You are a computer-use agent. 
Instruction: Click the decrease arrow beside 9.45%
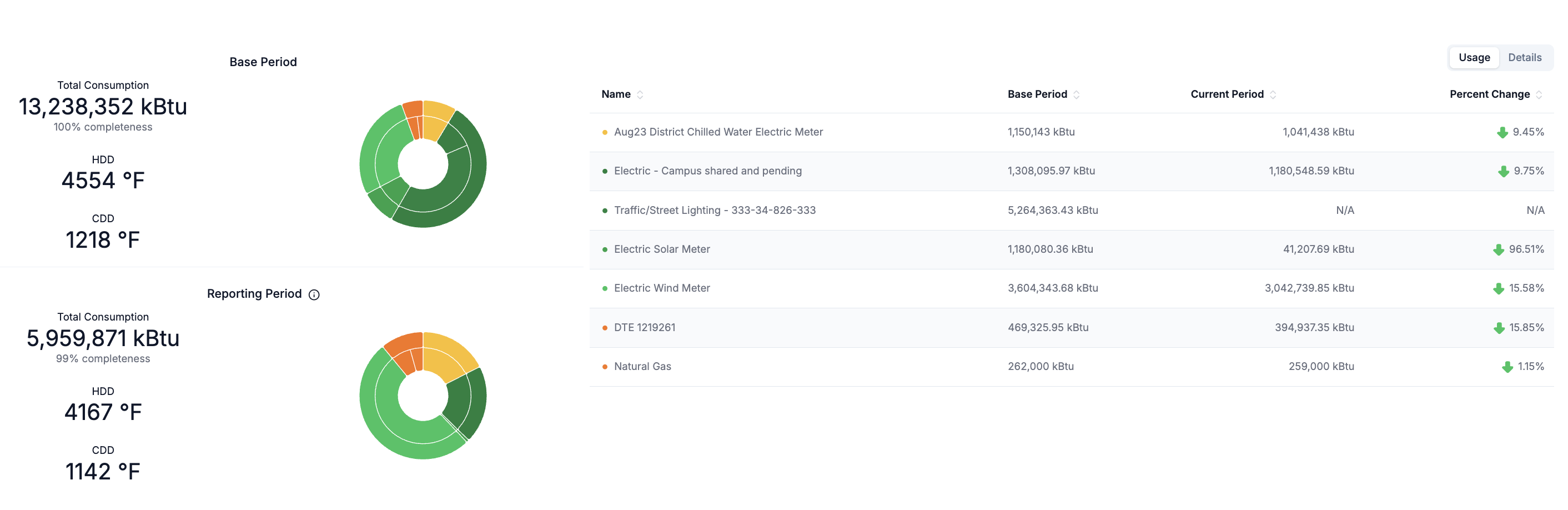pyautogui.click(x=1502, y=133)
